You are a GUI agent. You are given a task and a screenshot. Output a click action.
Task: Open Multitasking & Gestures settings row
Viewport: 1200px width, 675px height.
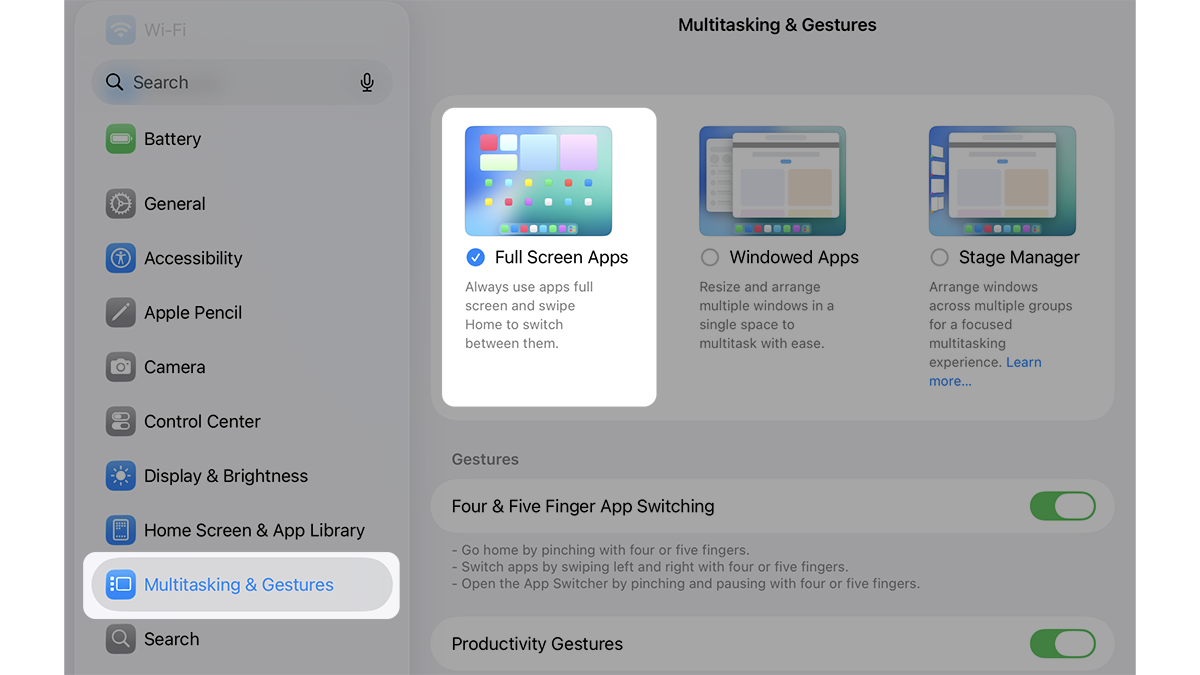[x=242, y=585]
